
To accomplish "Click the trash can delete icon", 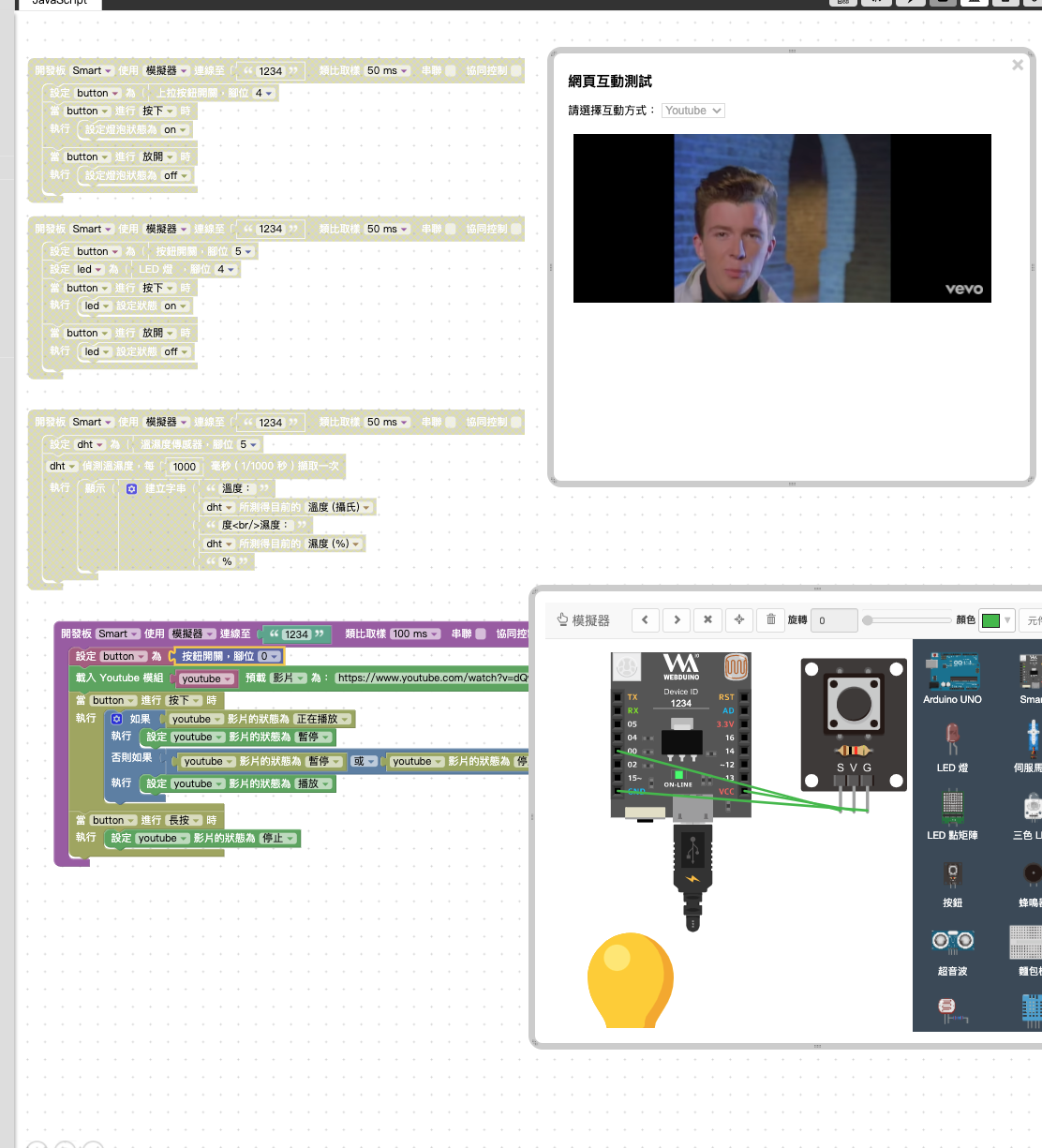I will (x=771, y=619).
